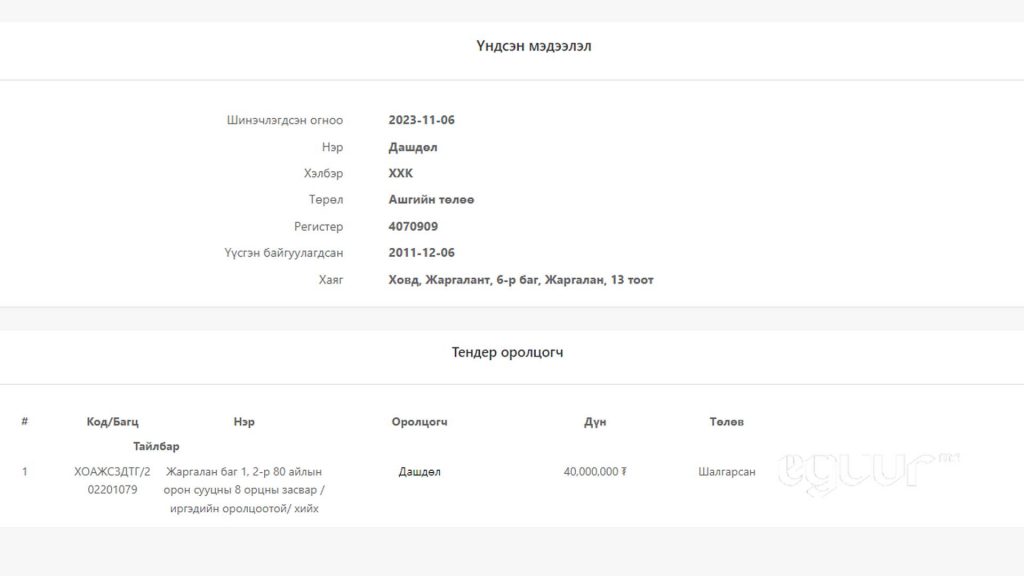The image size is (1024, 576).
Task: Select Дашдөл in the Оролцогч column
Action: point(419,472)
